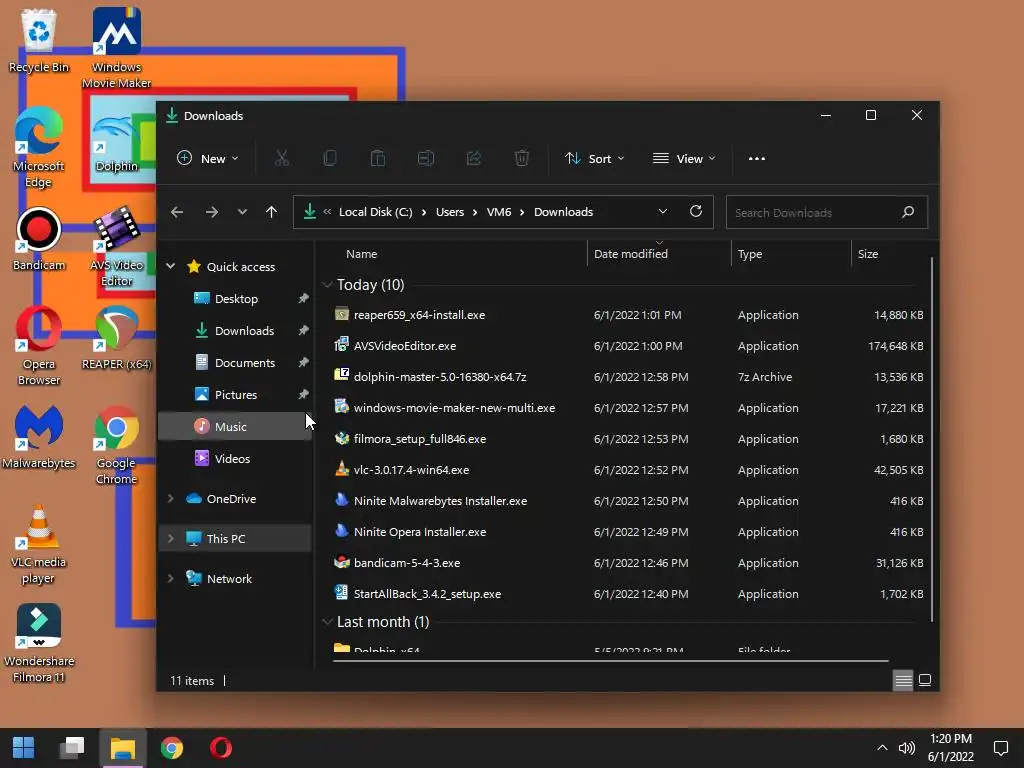Select Desktop in Quick access
The height and width of the screenshot is (768, 1024).
point(235,298)
